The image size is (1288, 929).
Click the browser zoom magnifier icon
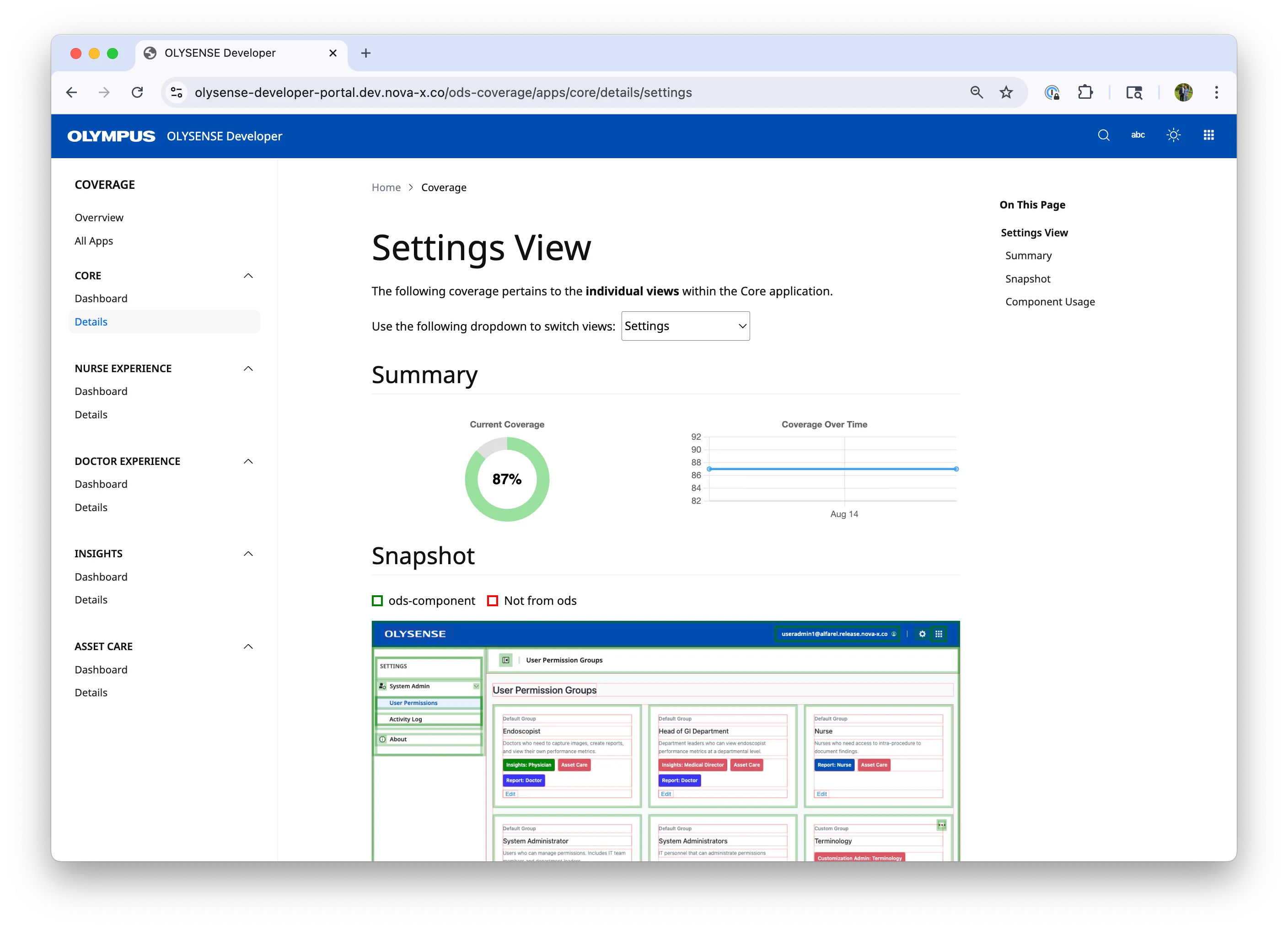coord(976,92)
